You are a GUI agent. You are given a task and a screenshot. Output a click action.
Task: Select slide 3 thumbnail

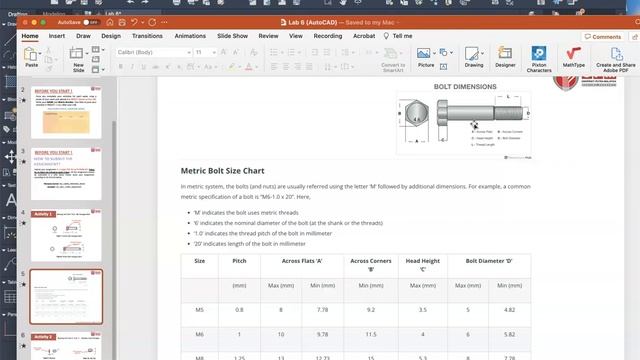click(66, 173)
